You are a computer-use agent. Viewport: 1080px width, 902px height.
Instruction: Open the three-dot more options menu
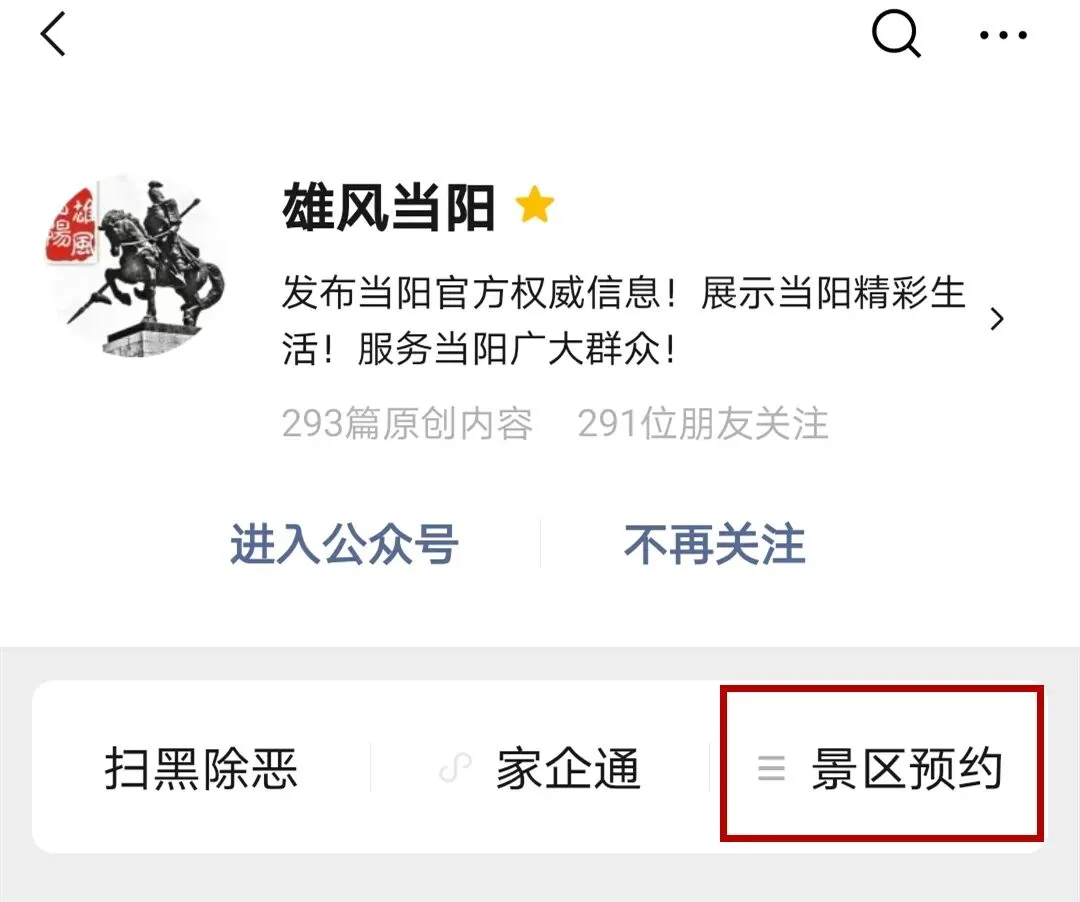[x=1004, y=34]
